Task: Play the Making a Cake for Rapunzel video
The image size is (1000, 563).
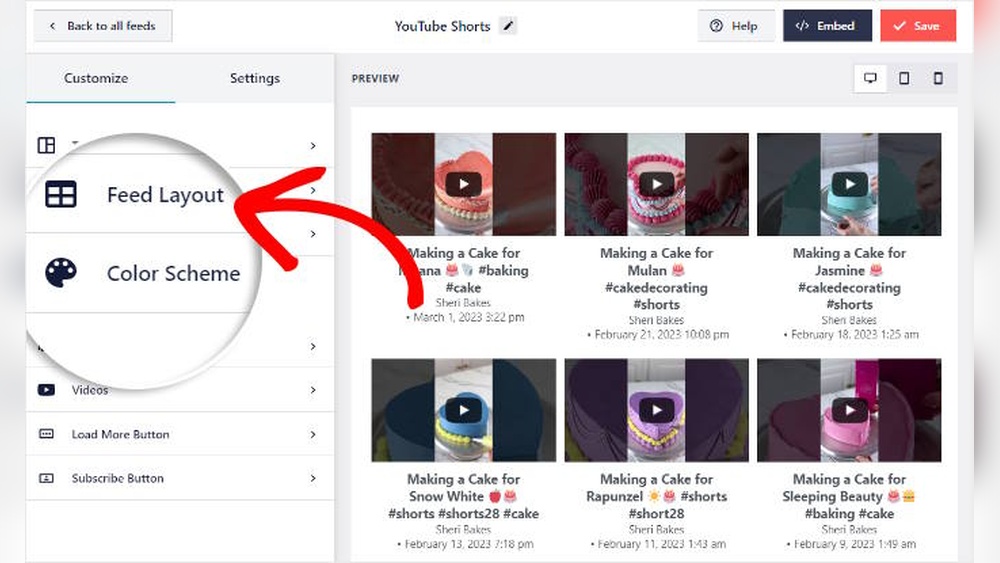Action: 656,410
